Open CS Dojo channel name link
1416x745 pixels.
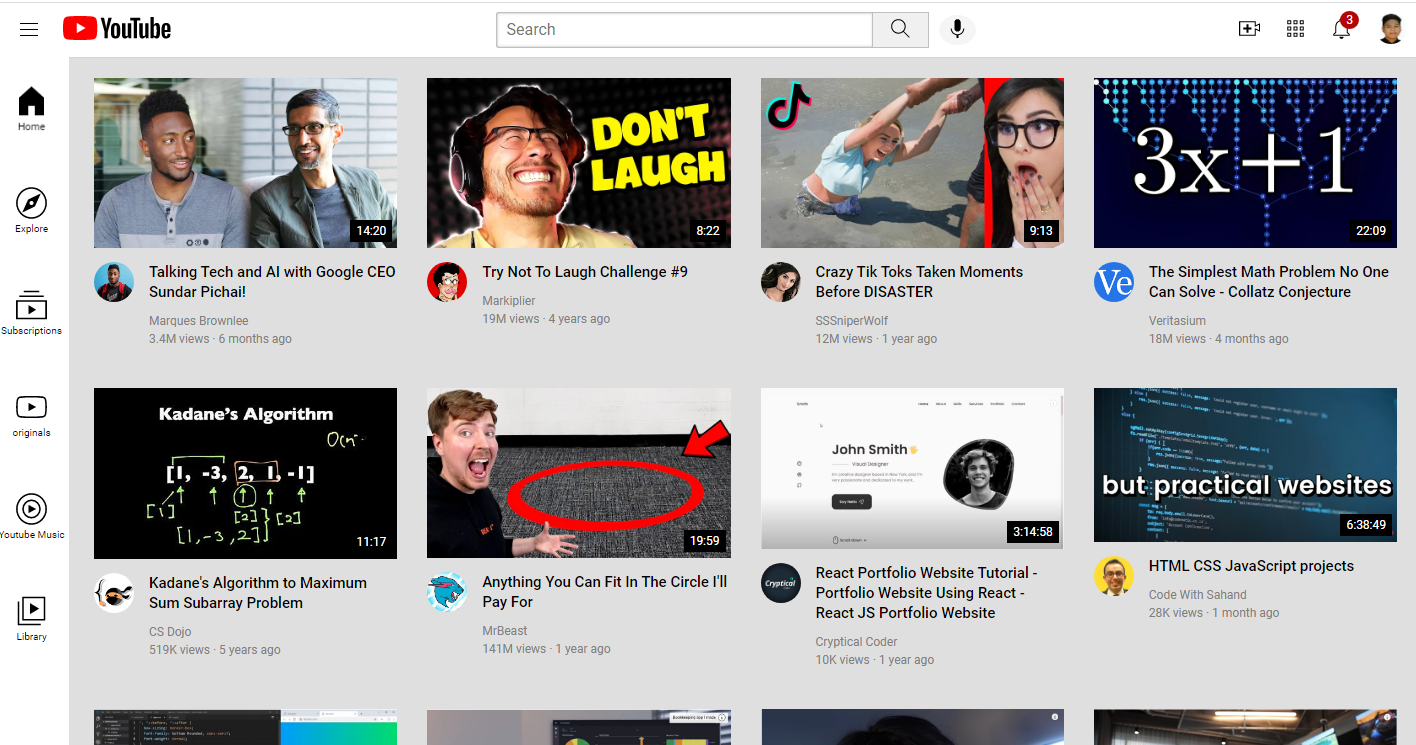170,632
